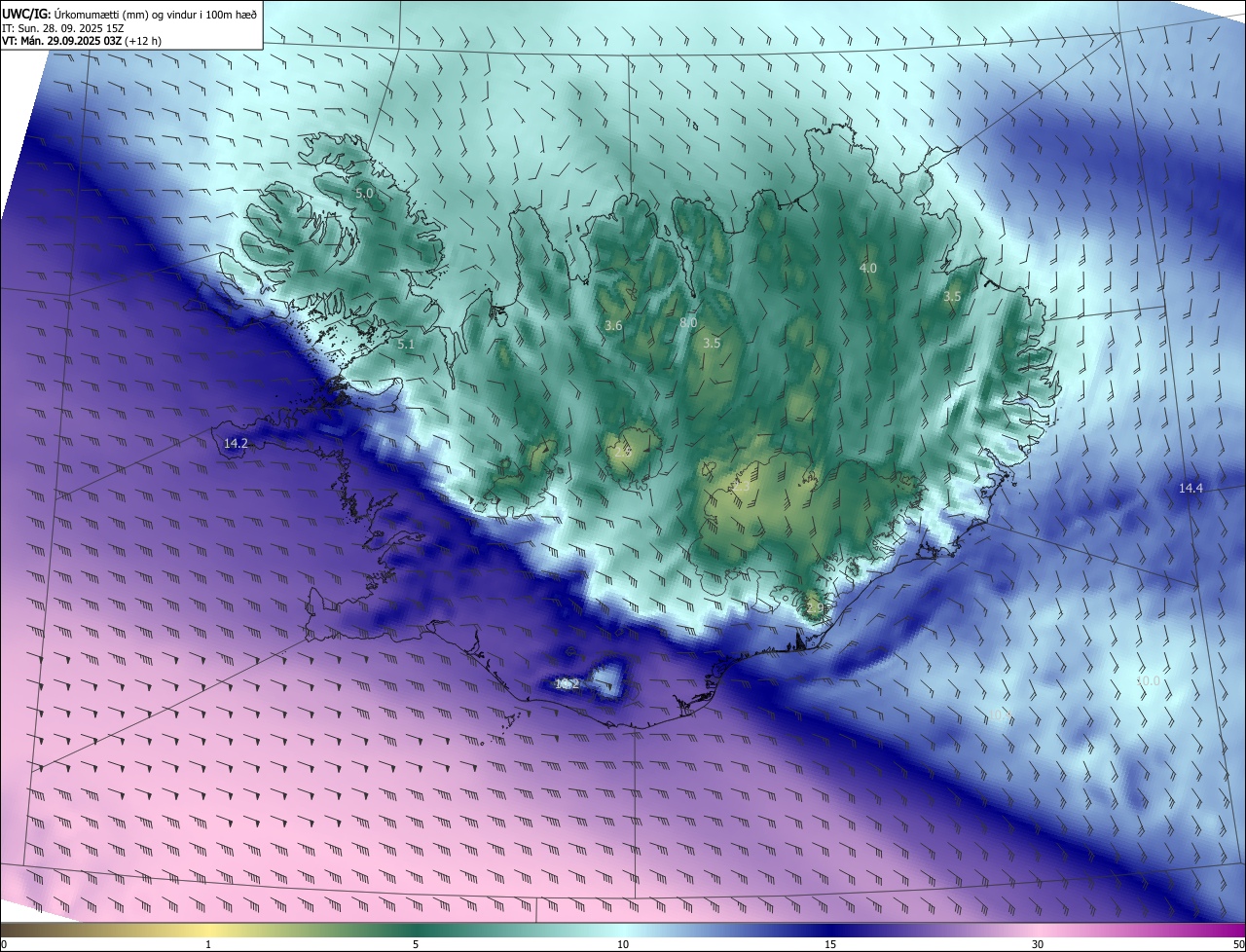The height and width of the screenshot is (952, 1246).
Task: Click the '14.2' value off the west coast
Action: coord(236,443)
